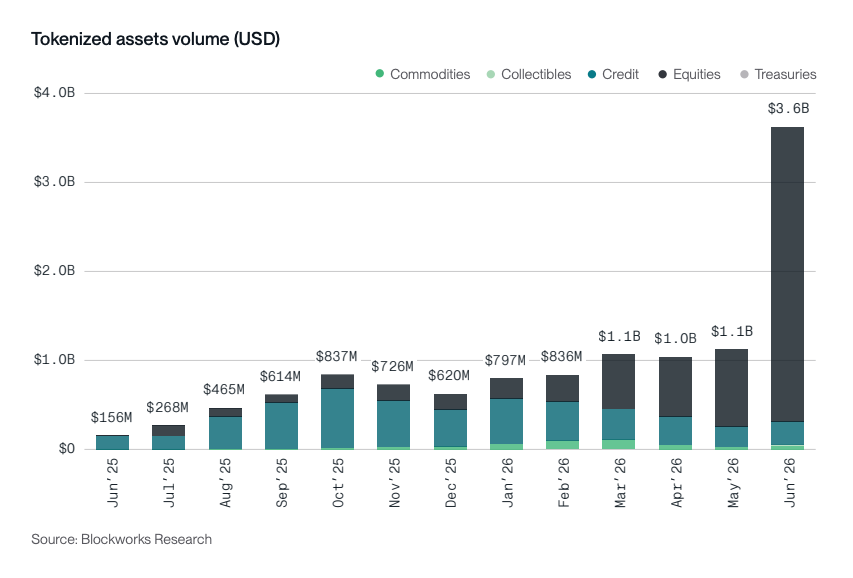
Task: Toggle the Commodities legend entry
Action: pyautogui.click(x=423, y=74)
